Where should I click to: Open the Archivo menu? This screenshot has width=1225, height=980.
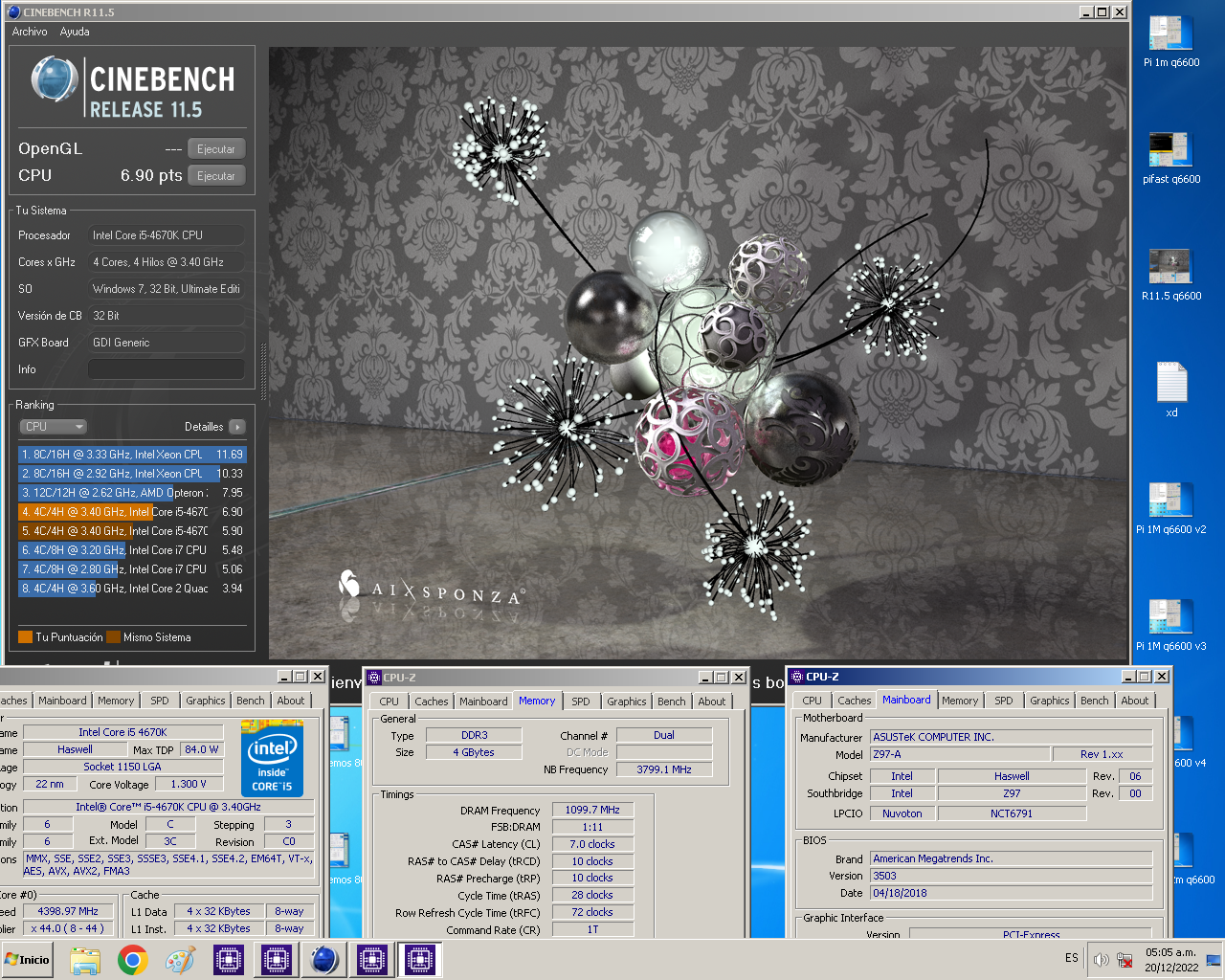pos(30,32)
